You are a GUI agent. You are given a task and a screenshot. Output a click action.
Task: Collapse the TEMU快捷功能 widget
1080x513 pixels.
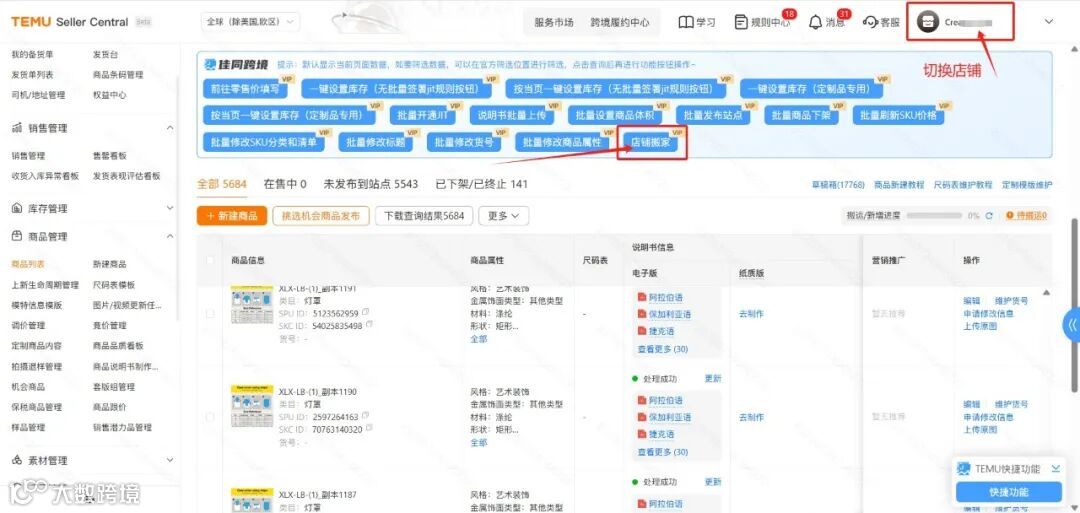coord(1055,469)
